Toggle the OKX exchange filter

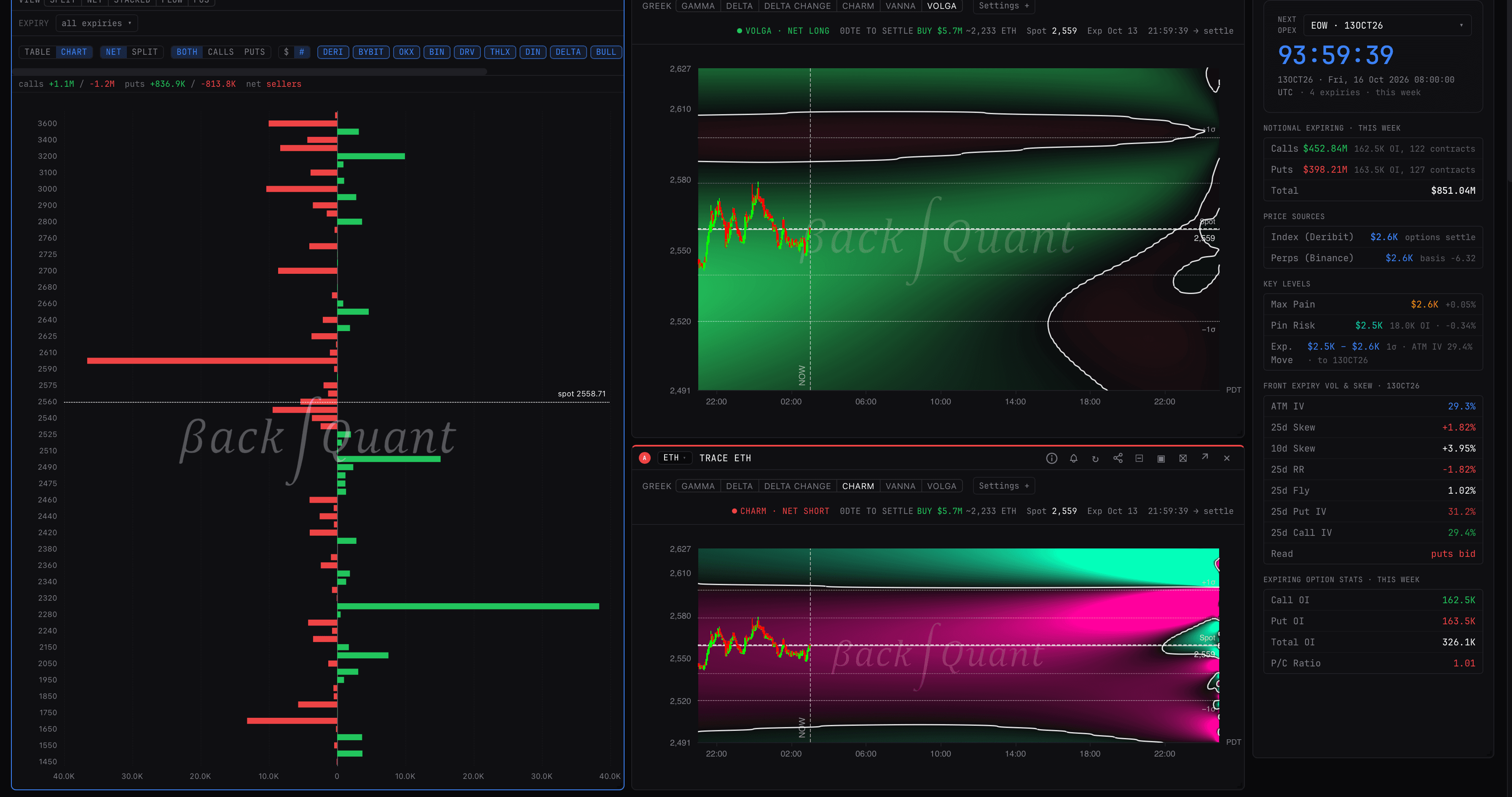click(x=406, y=52)
